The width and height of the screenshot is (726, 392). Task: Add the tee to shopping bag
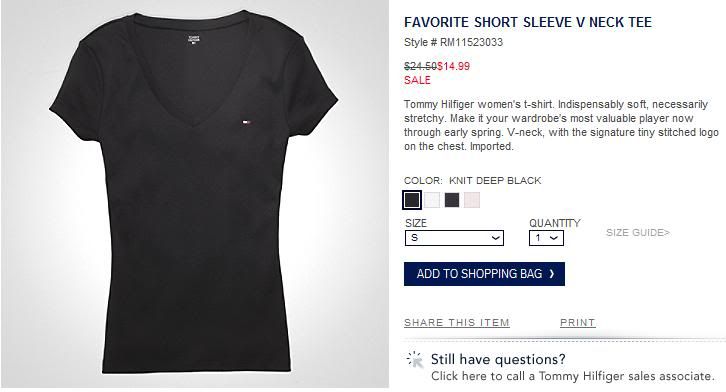[484, 274]
